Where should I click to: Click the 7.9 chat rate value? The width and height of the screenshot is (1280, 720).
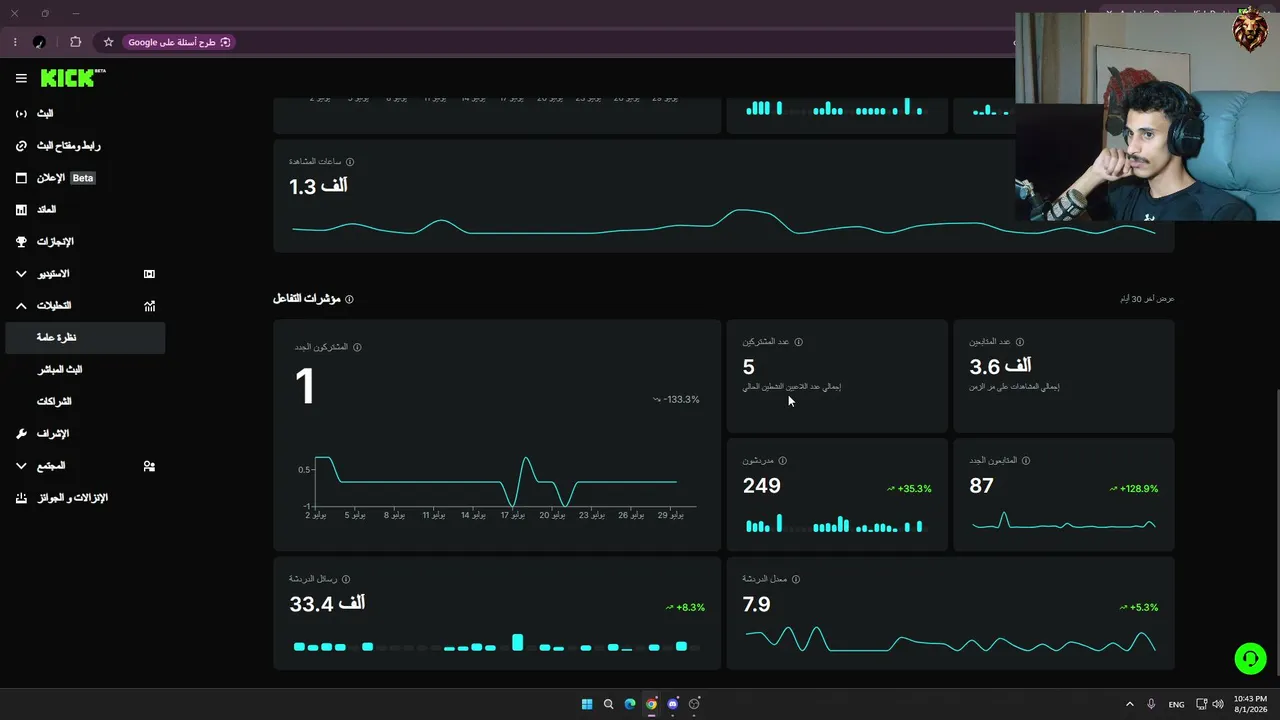point(756,604)
